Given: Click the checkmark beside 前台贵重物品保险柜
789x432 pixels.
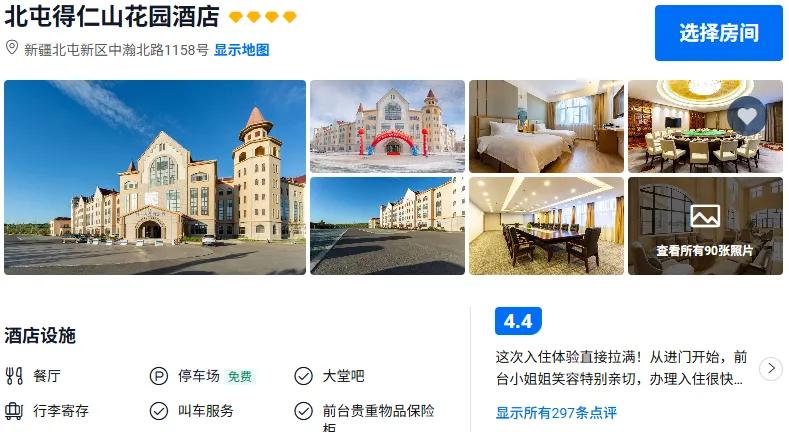Looking at the screenshot, I should click(303, 411).
